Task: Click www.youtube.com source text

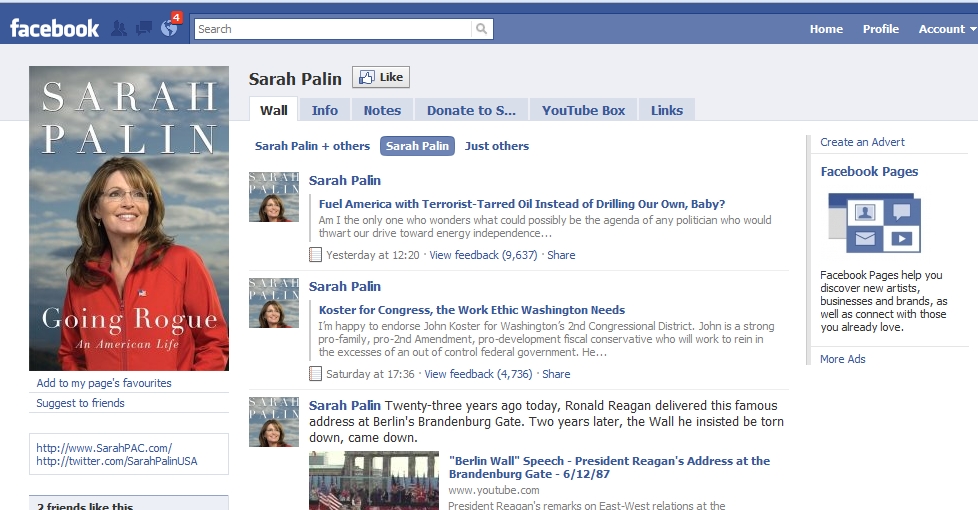Action: coord(494,490)
